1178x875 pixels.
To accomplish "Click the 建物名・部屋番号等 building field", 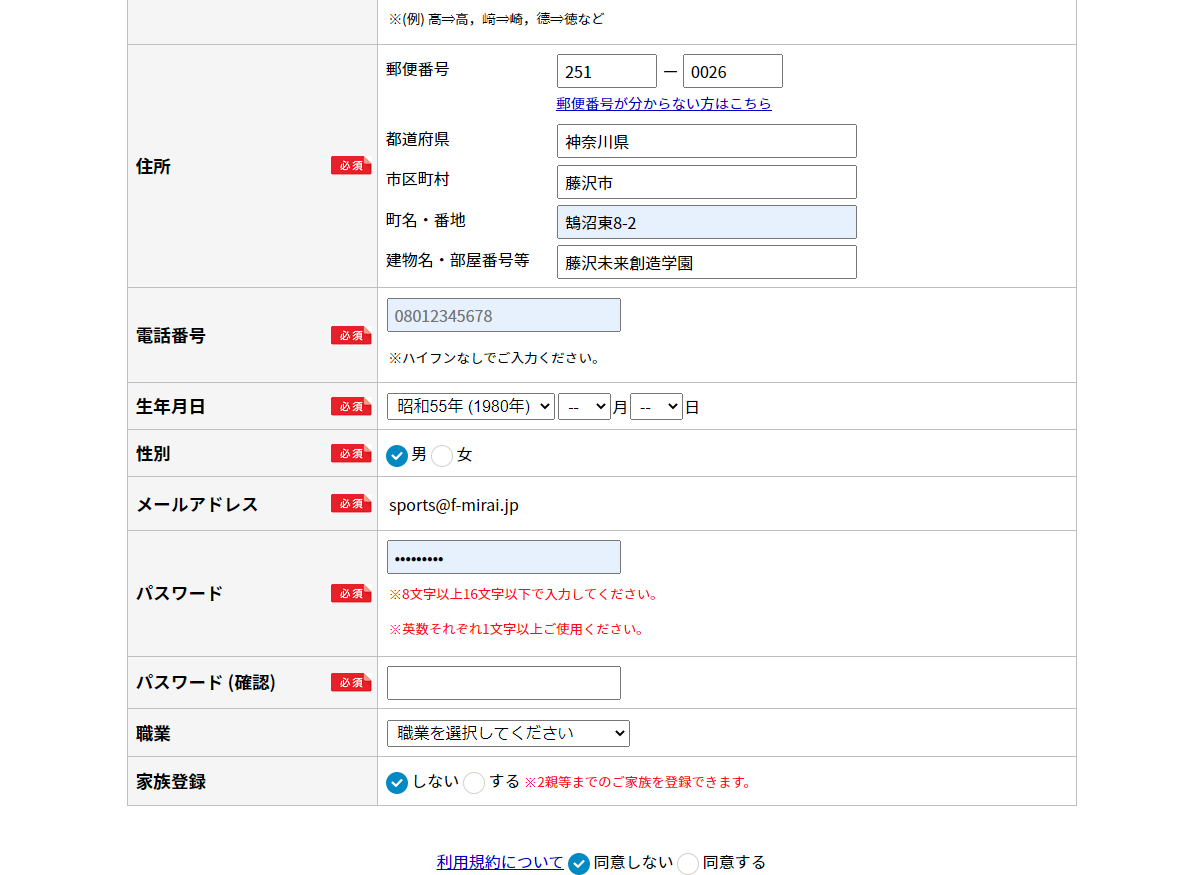I will 706,262.
